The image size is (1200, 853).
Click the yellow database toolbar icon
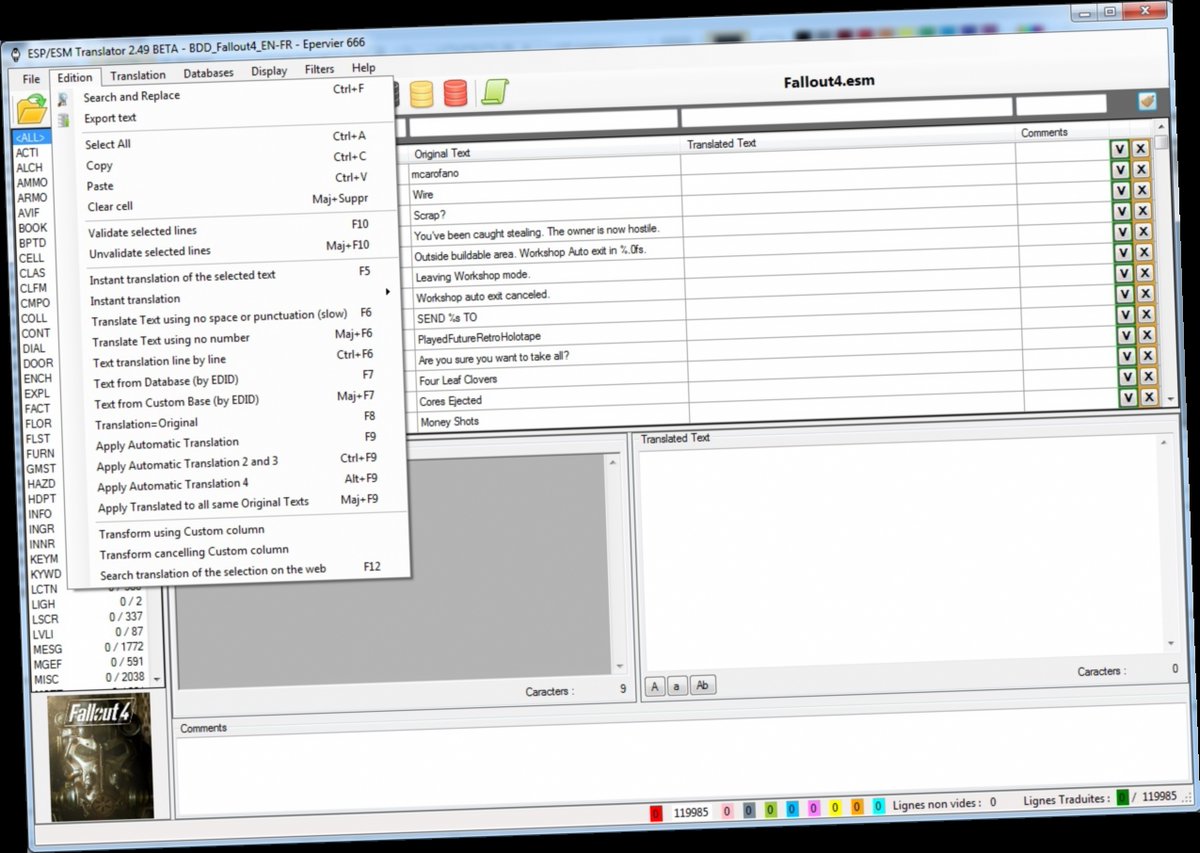(421, 94)
